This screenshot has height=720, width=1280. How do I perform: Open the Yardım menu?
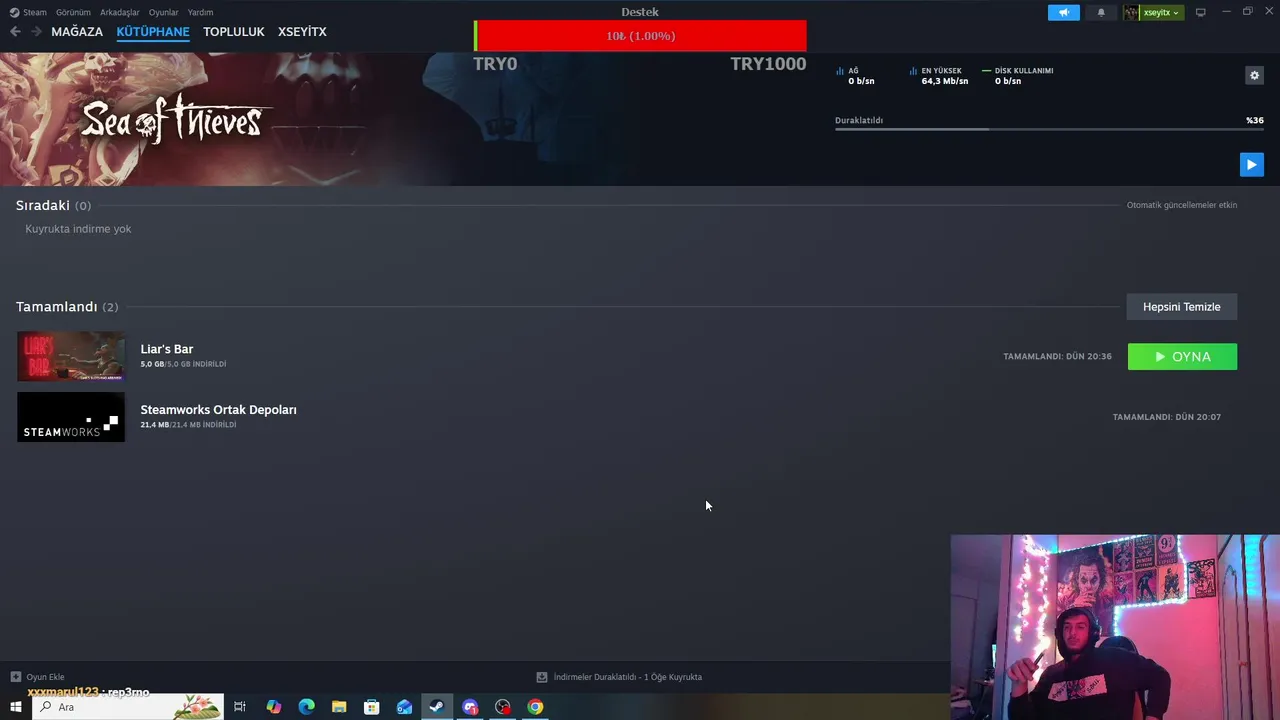(x=200, y=12)
